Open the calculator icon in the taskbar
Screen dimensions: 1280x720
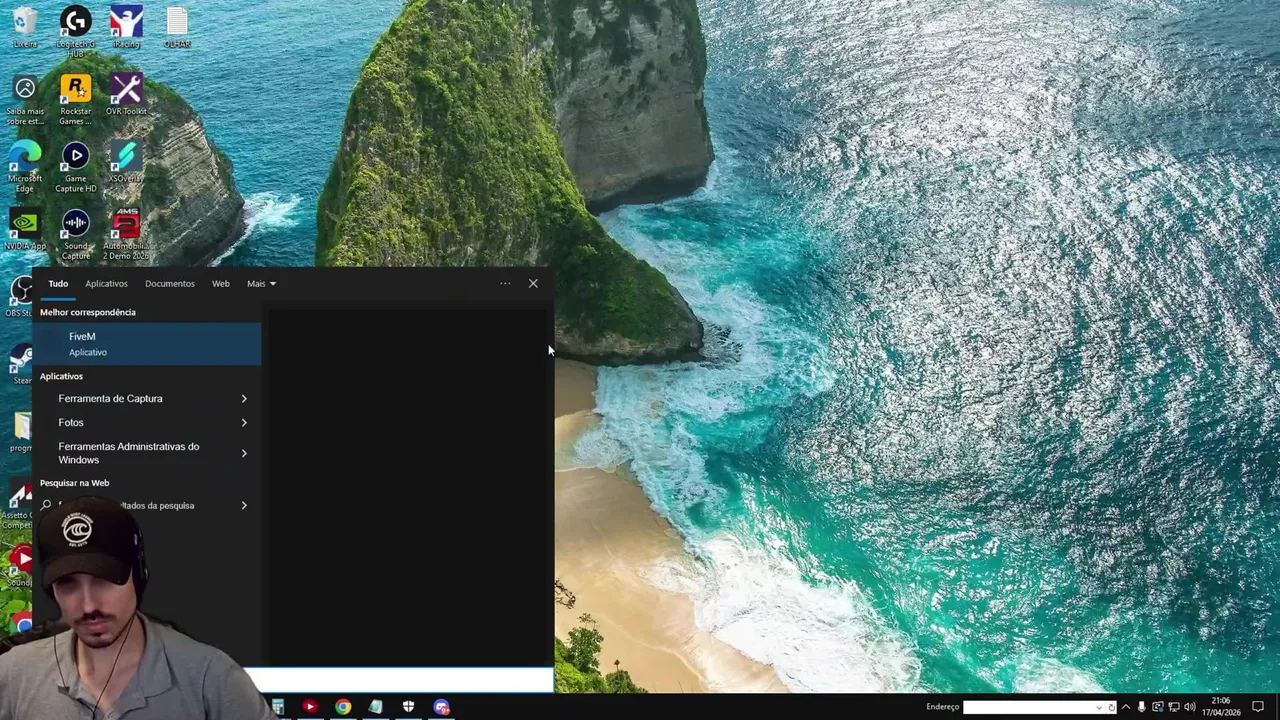click(278, 707)
